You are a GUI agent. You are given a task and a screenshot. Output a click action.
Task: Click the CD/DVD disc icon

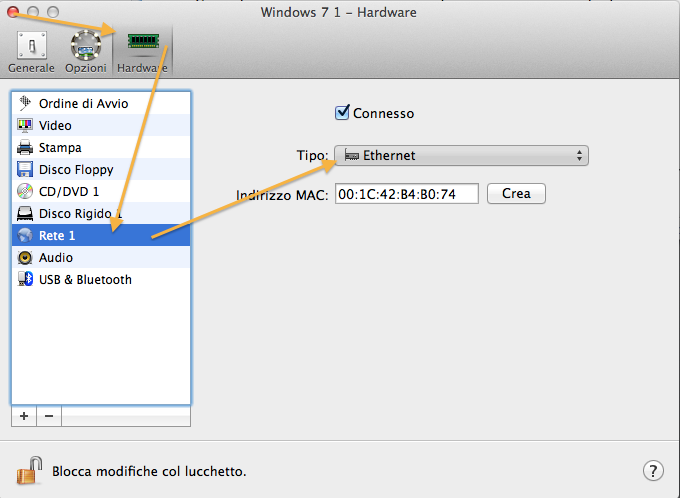(x=25, y=191)
